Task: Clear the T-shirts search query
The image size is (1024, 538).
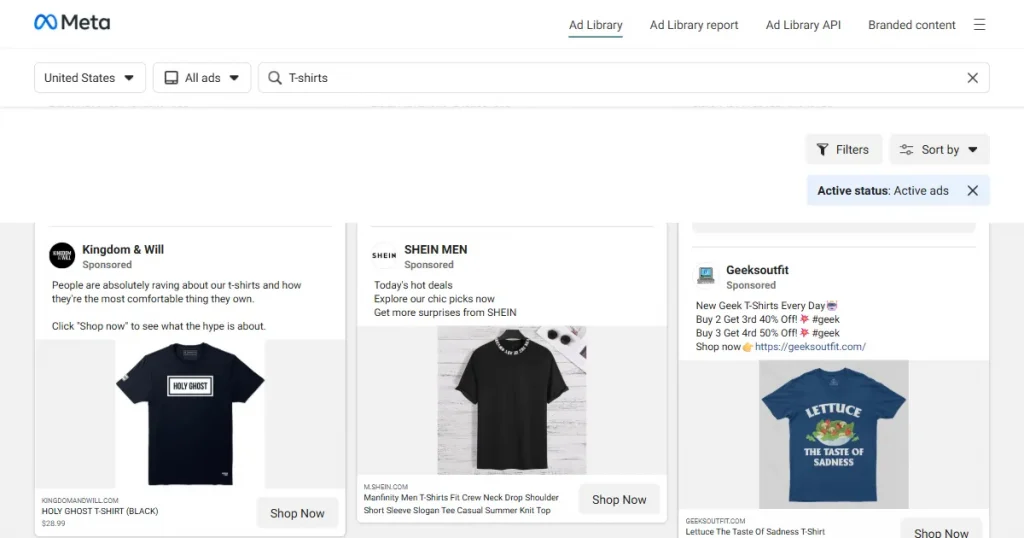Action: [972, 78]
